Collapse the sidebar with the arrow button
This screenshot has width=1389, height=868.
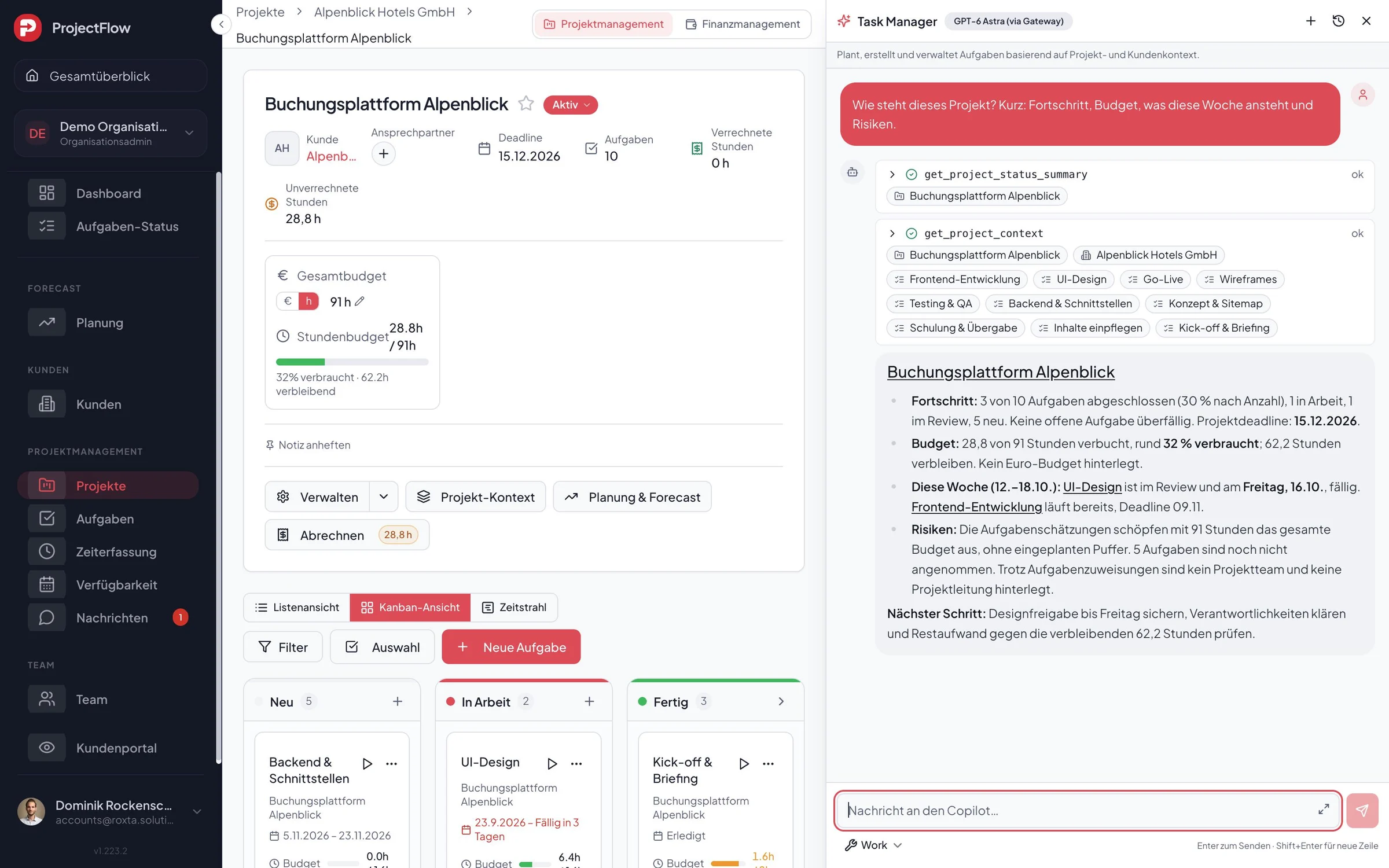tap(221, 24)
